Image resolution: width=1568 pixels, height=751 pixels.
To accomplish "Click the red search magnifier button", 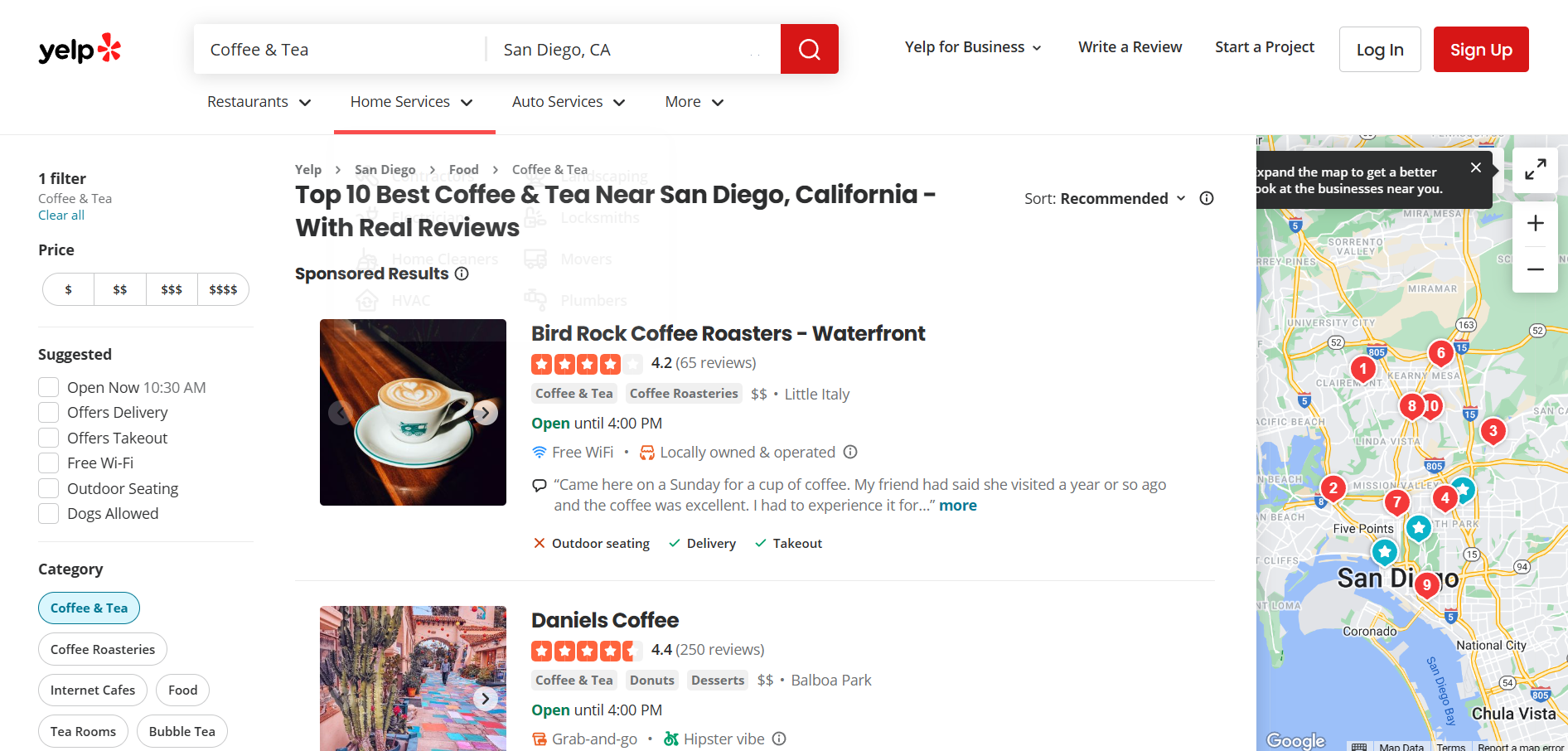I will point(809,49).
